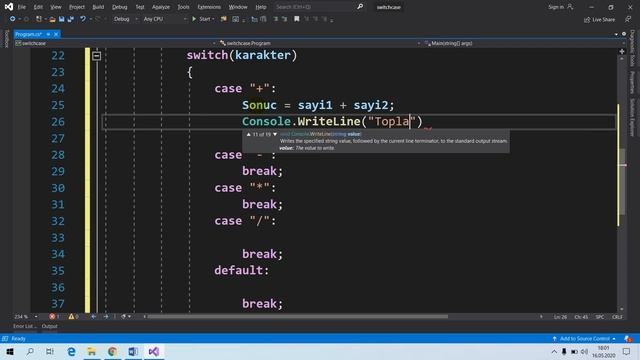The height and width of the screenshot is (360, 640).
Task: Open the switchcase.Program type dropdown
Action: click(x=320, y=43)
